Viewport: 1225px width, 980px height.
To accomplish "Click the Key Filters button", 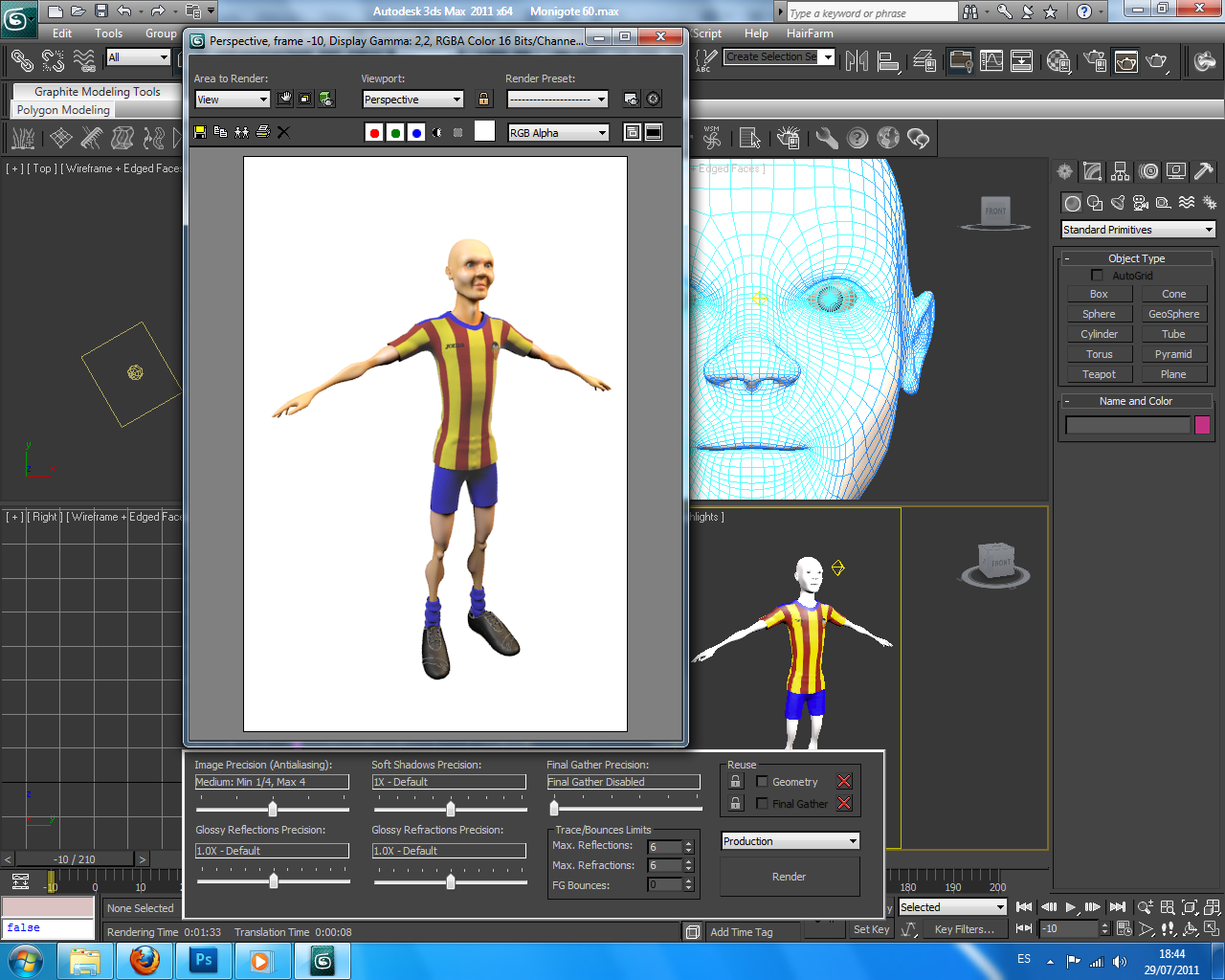I will (965, 929).
